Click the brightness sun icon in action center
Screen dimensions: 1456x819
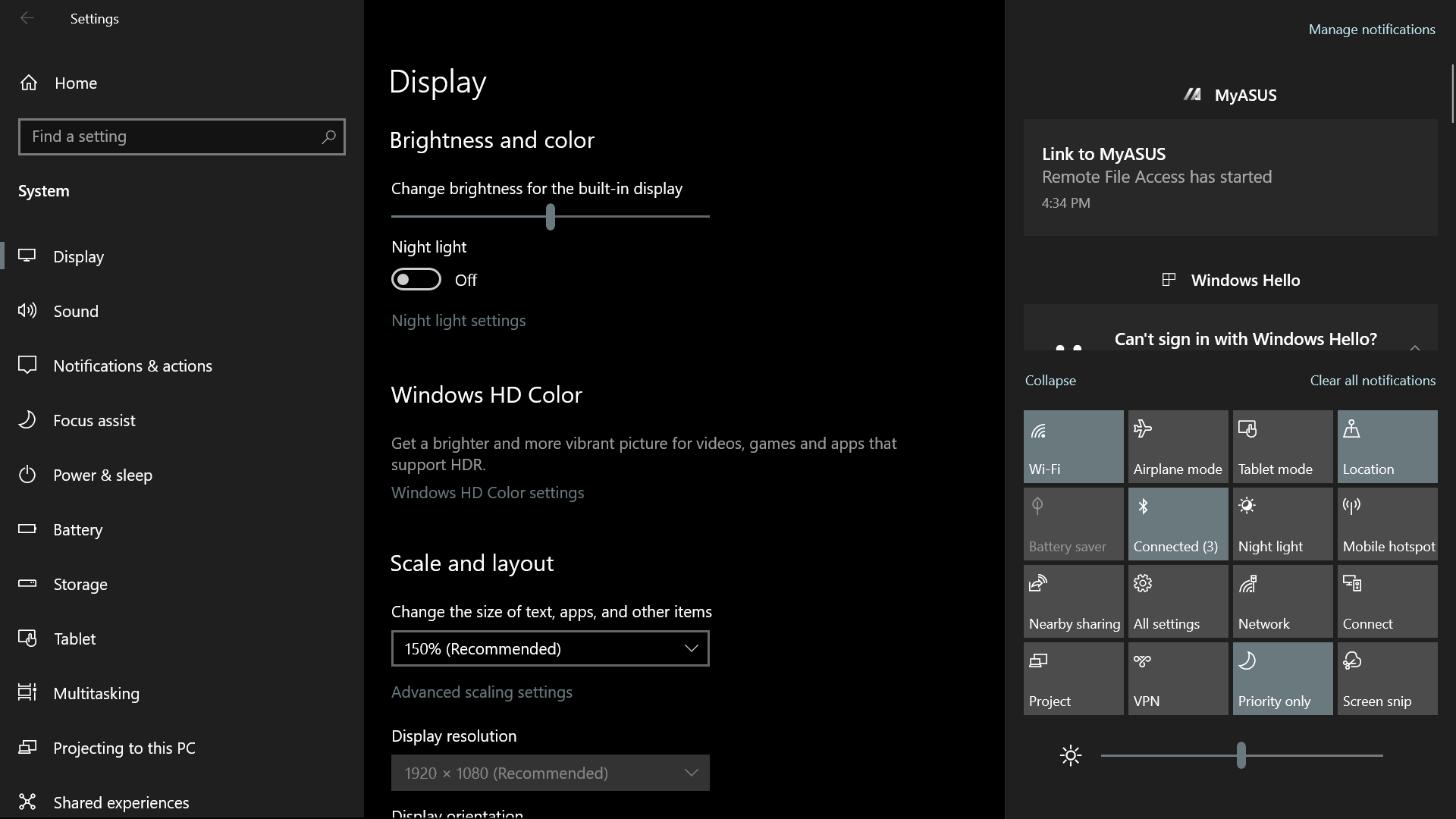click(1071, 755)
